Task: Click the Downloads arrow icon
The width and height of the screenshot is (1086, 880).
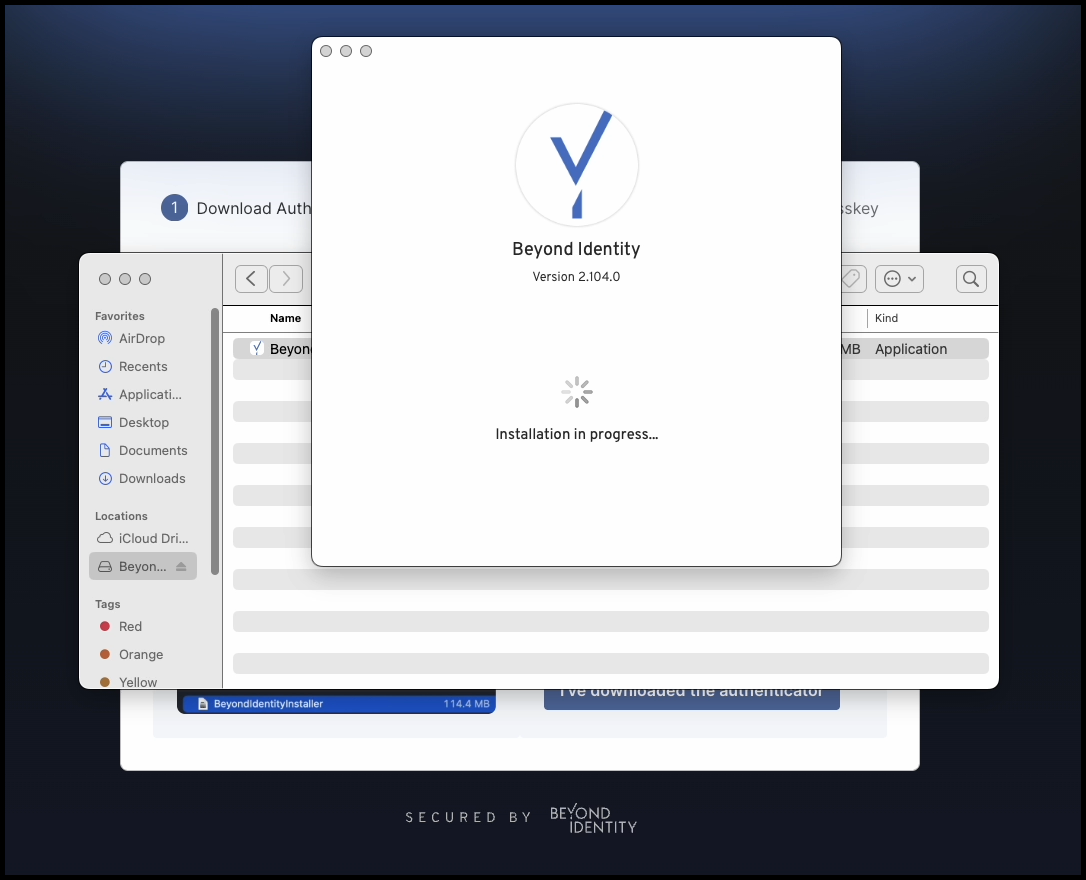Action: 105,478
